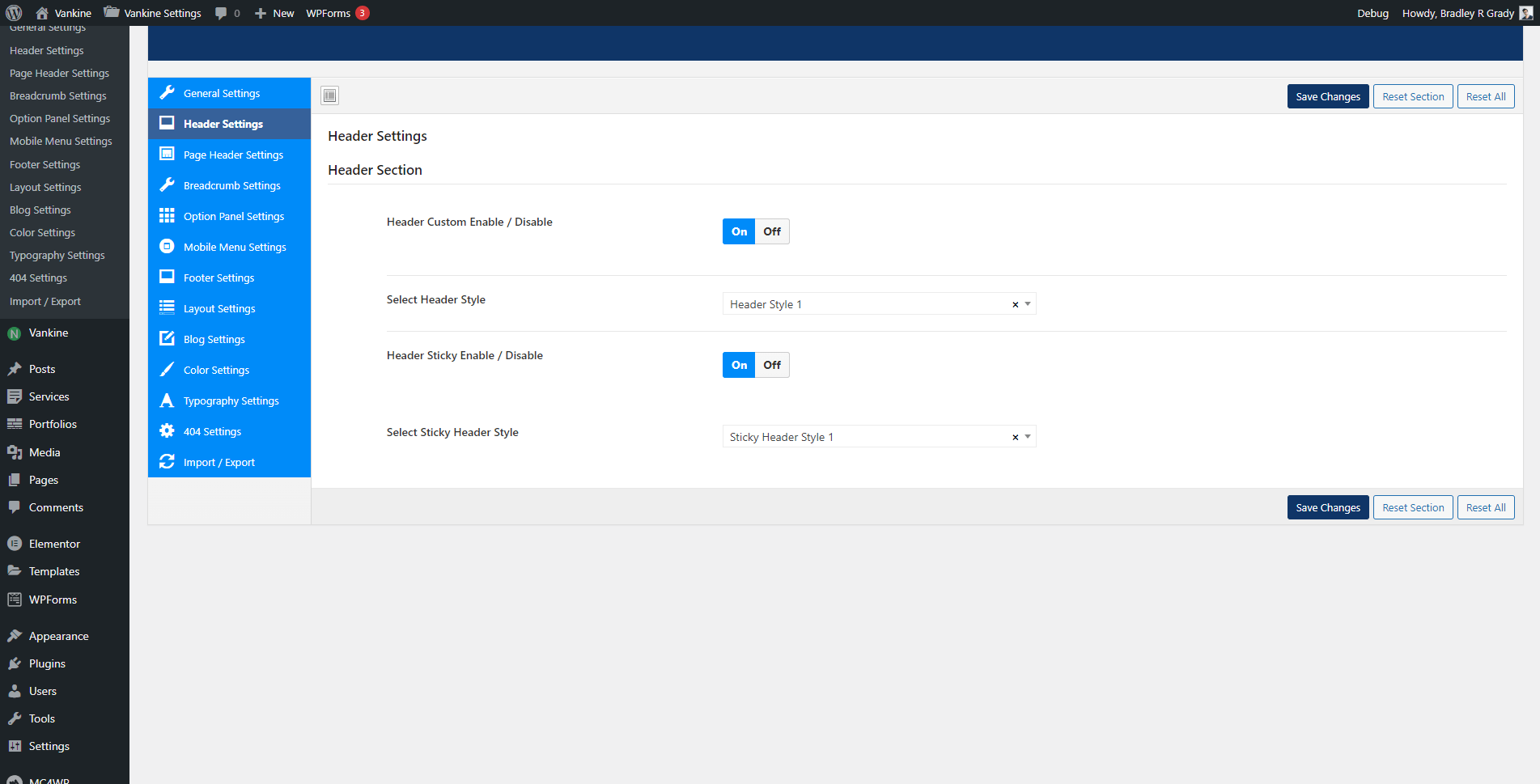Clear the Header Style 1 selection
1540x784 pixels.
[x=1015, y=305]
